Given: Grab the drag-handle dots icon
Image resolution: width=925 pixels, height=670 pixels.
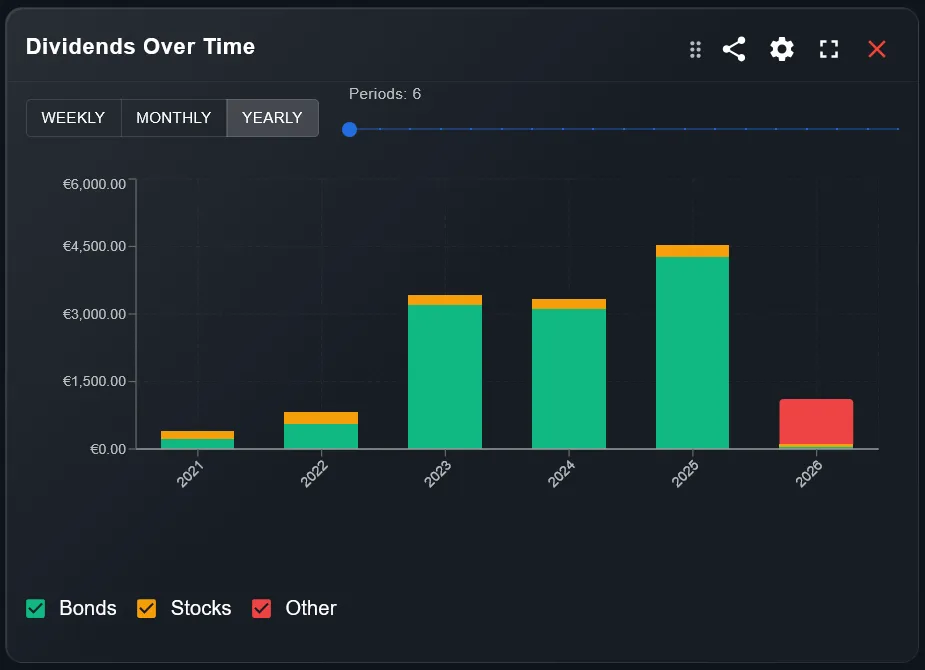Looking at the screenshot, I should [695, 48].
